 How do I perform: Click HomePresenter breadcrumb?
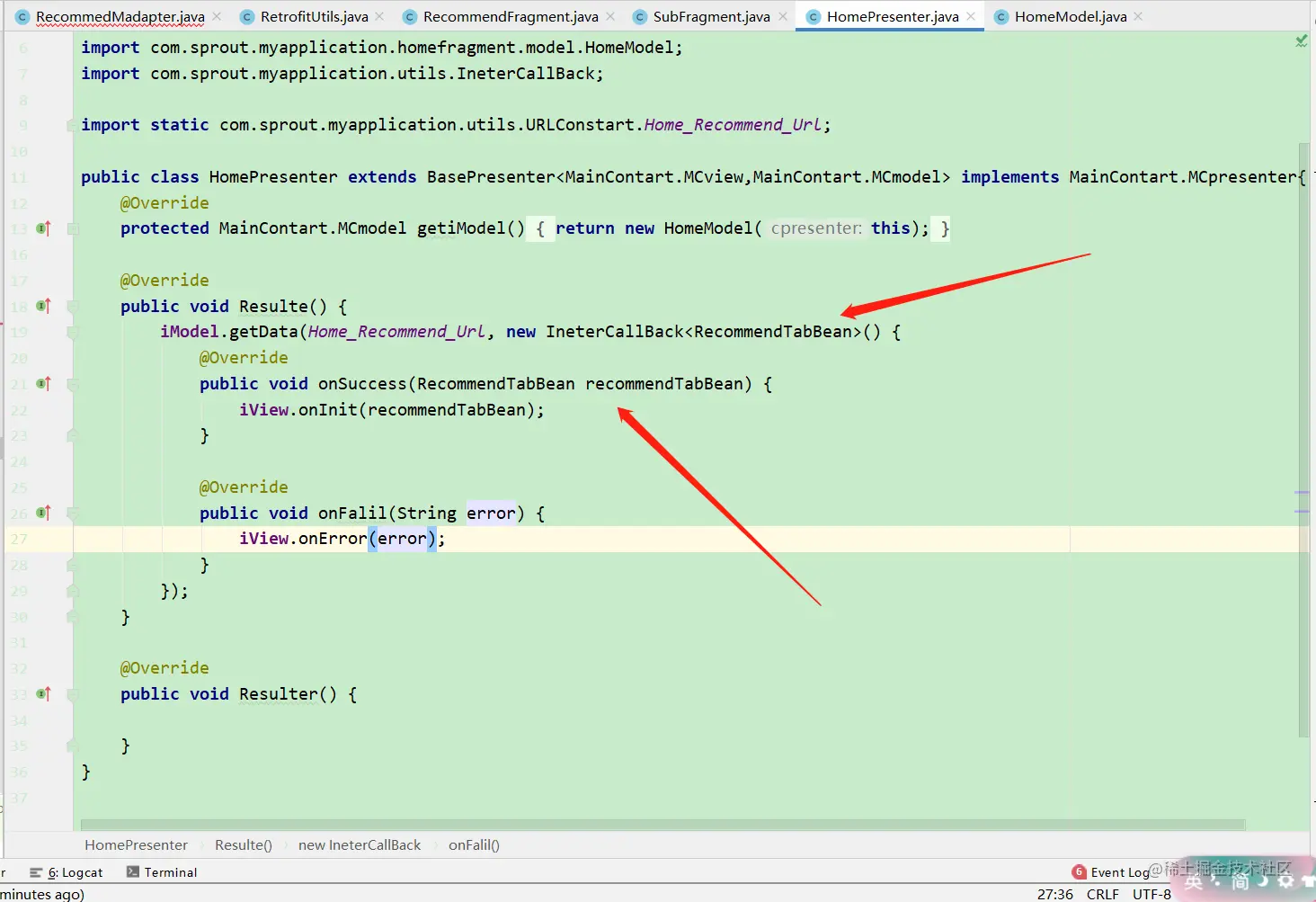[136, 845]
